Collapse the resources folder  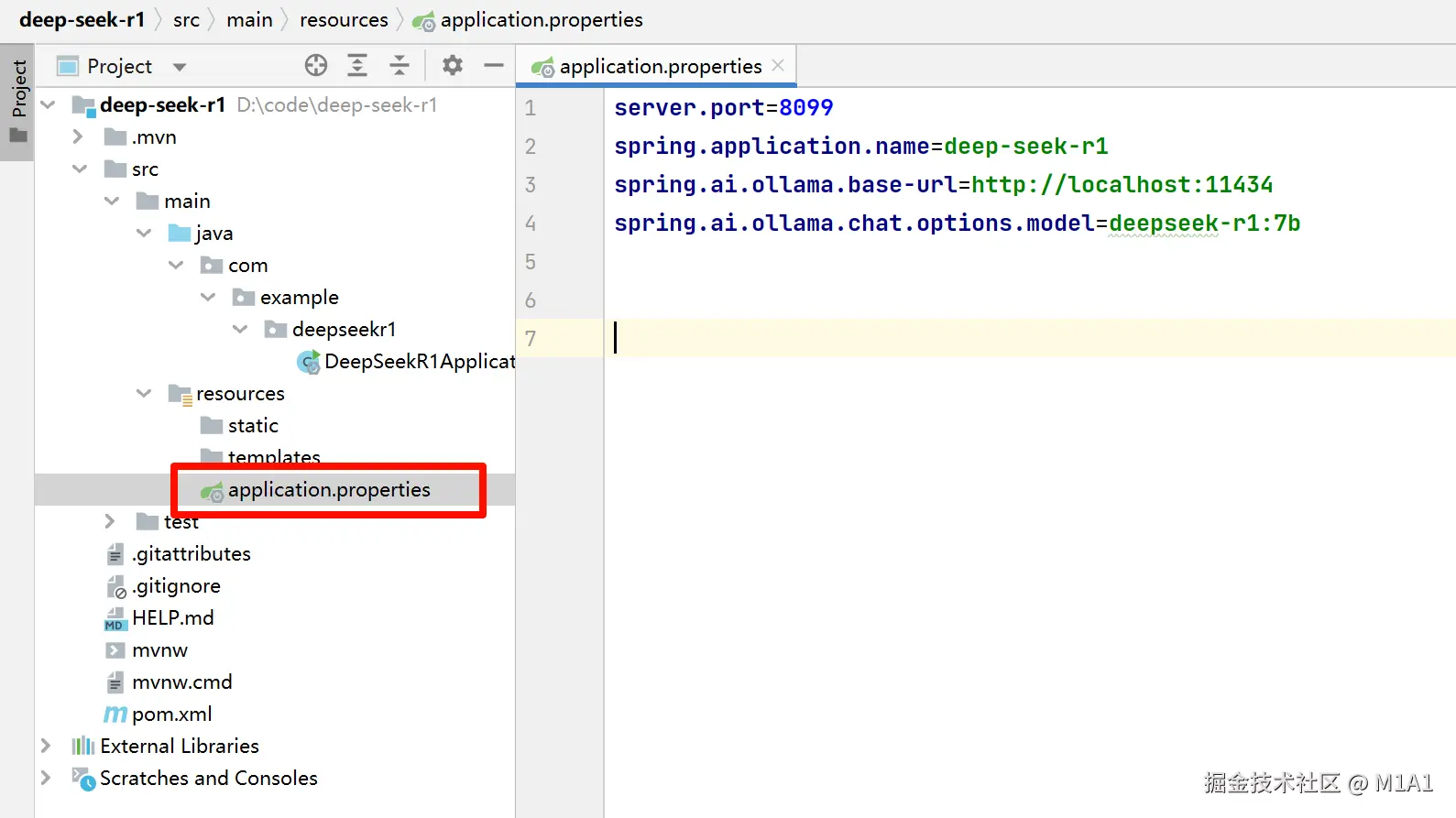point(144,394)
